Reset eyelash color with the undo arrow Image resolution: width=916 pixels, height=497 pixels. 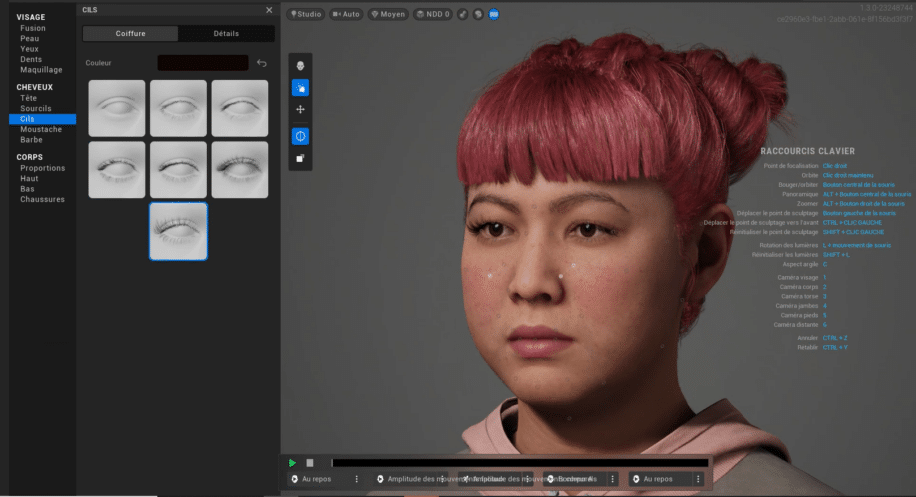(262, 62)
